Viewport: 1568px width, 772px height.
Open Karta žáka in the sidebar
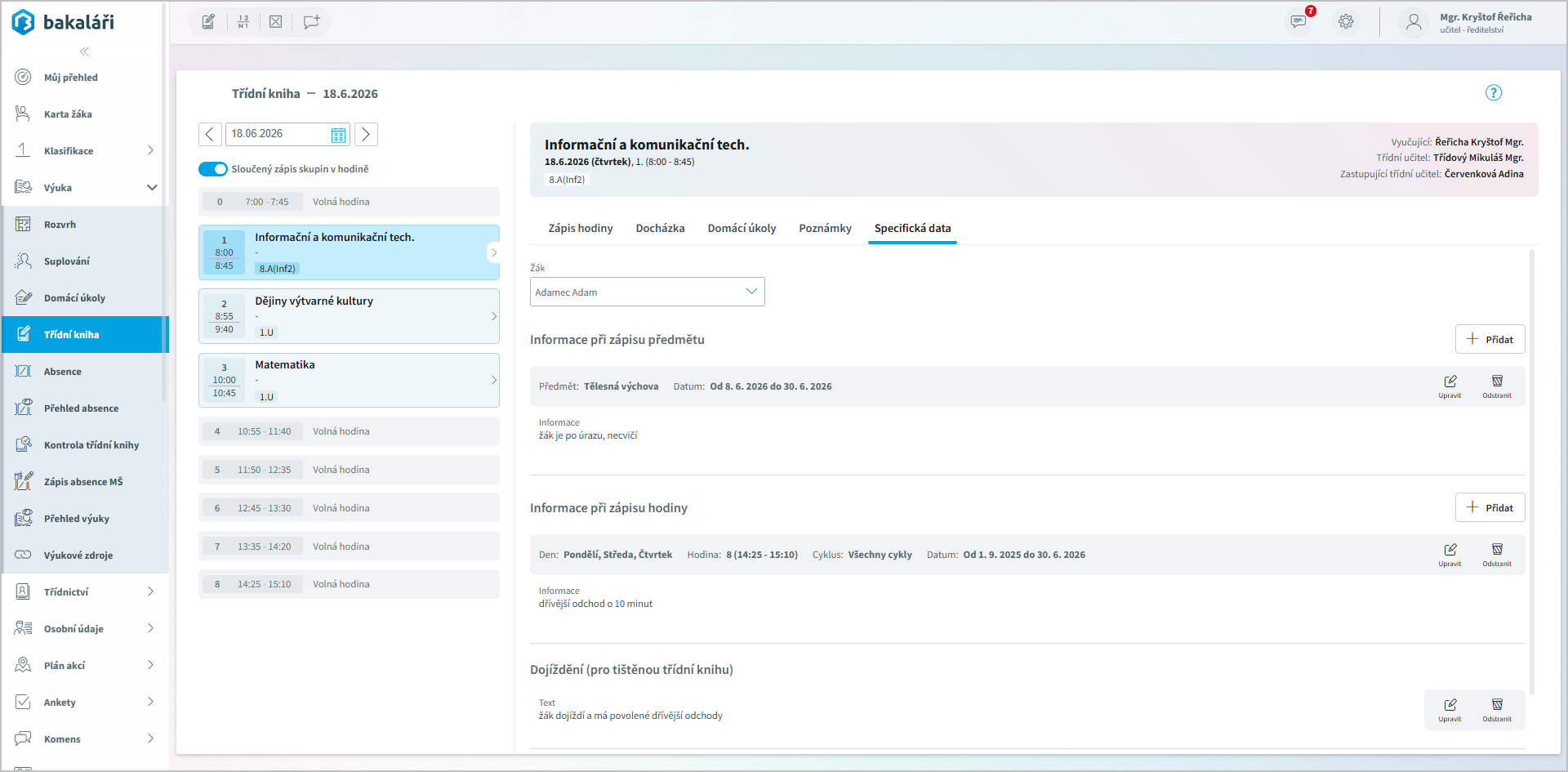coord(83,114)
